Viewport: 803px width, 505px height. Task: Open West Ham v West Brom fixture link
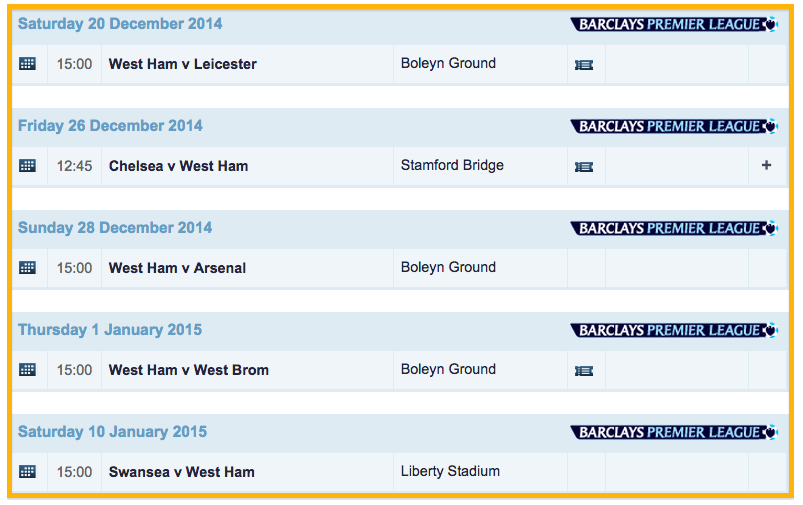(x=188, y=370)
